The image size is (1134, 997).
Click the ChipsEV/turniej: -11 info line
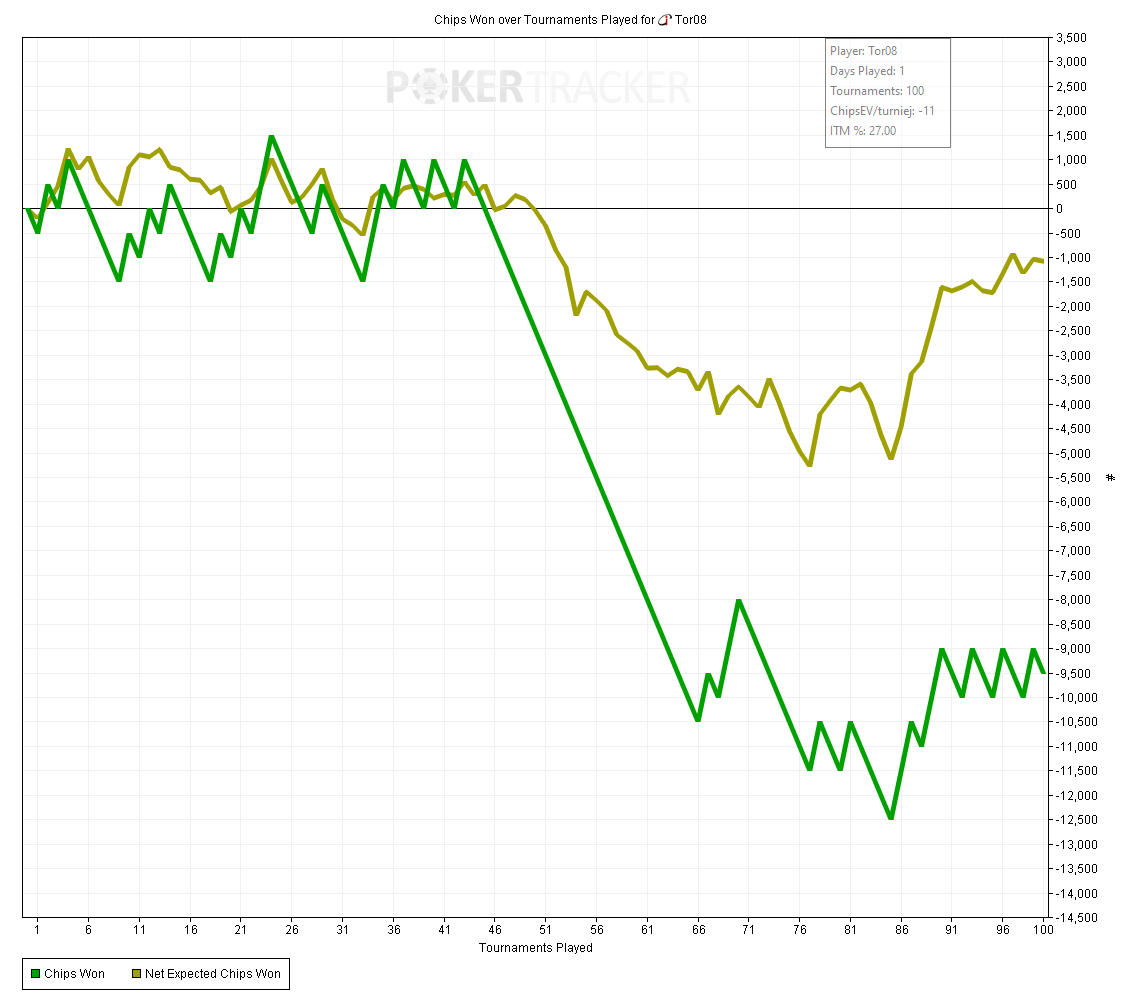coord(882,111)
